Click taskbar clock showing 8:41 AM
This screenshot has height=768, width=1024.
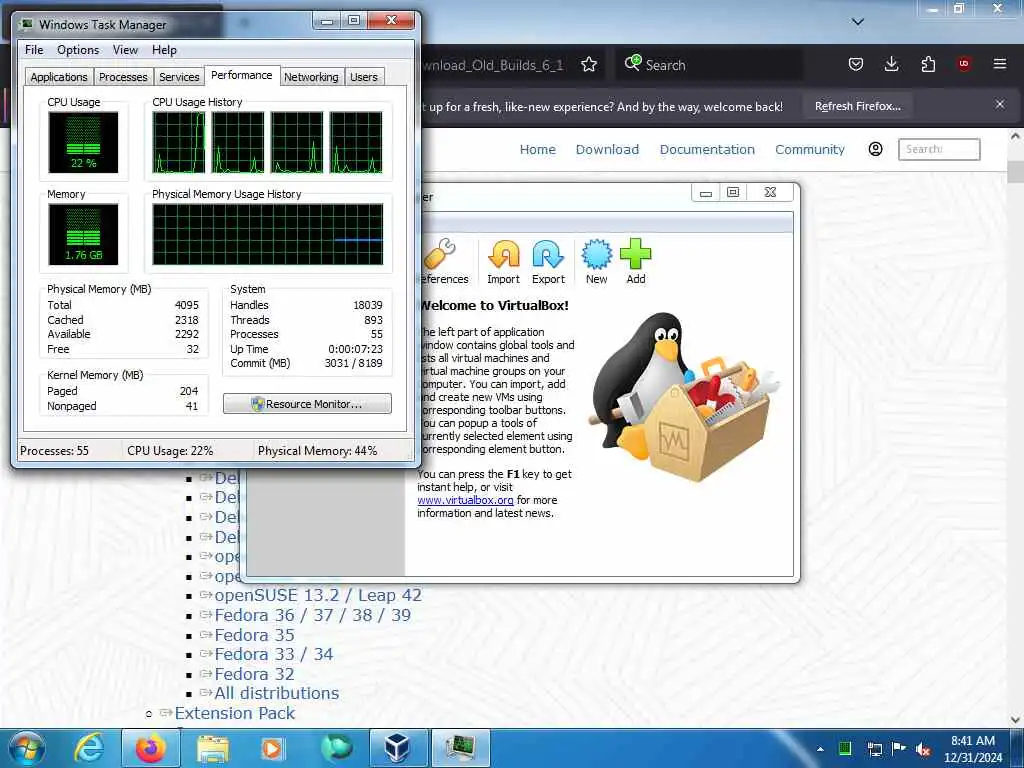972,749
